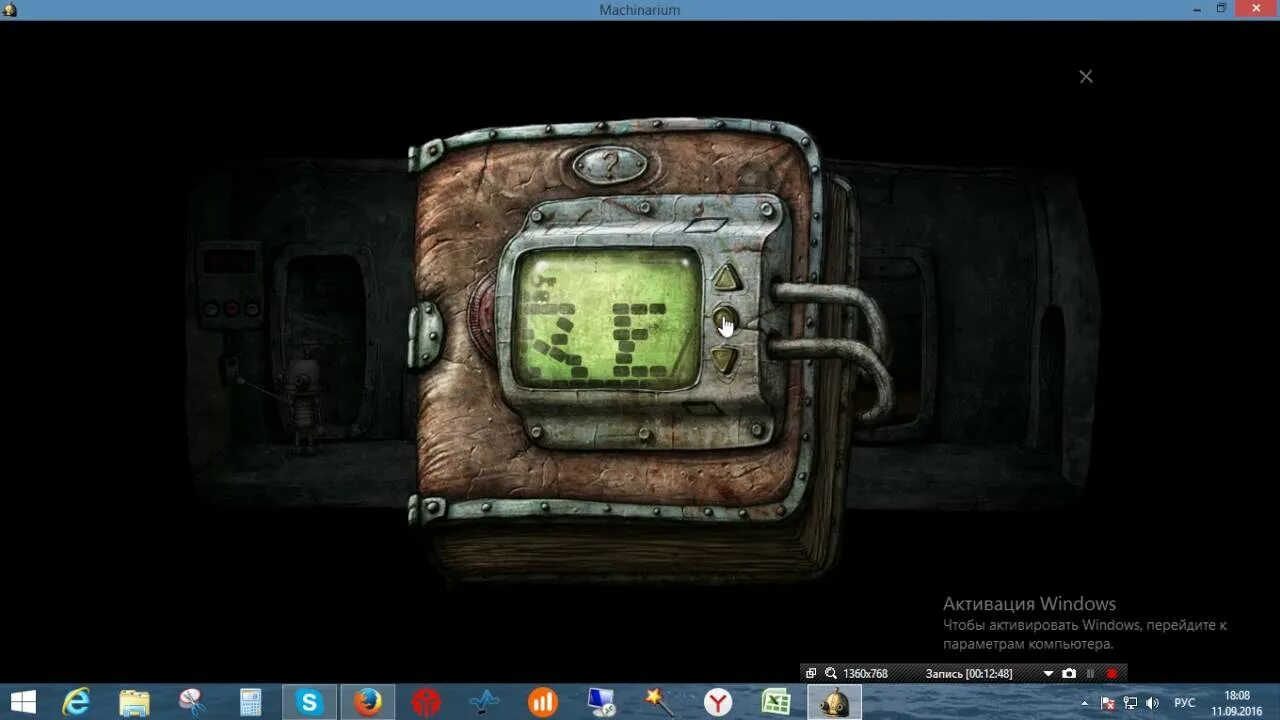Open the magic wand taskbar app
Viewport: 1280px width, 720px height.
pos(659,702)
